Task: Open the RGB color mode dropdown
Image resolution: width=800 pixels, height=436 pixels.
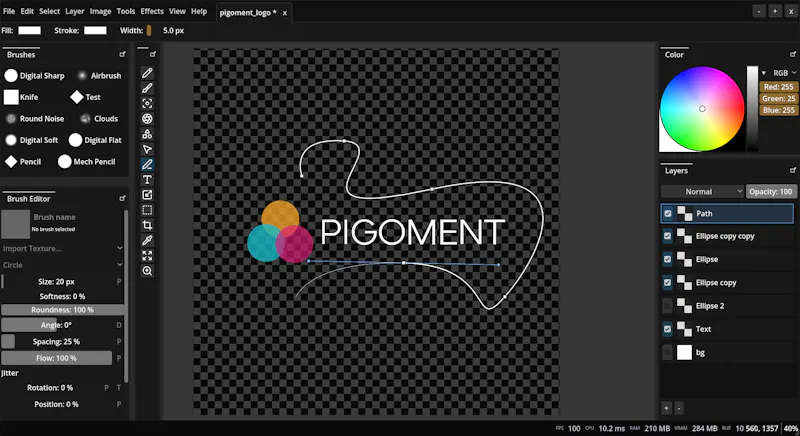Action: [x=785, y=73]
